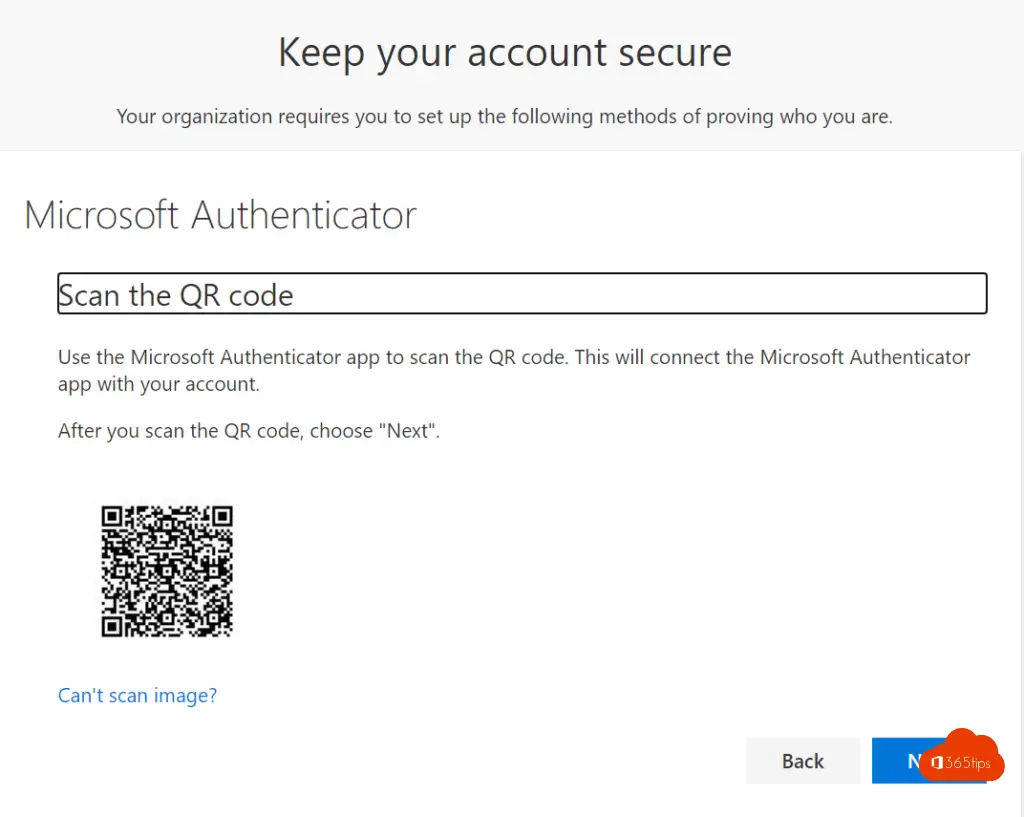Focus the "Scan the QR code" heading box
The image size is (1024, 817).
coord(522,294)
